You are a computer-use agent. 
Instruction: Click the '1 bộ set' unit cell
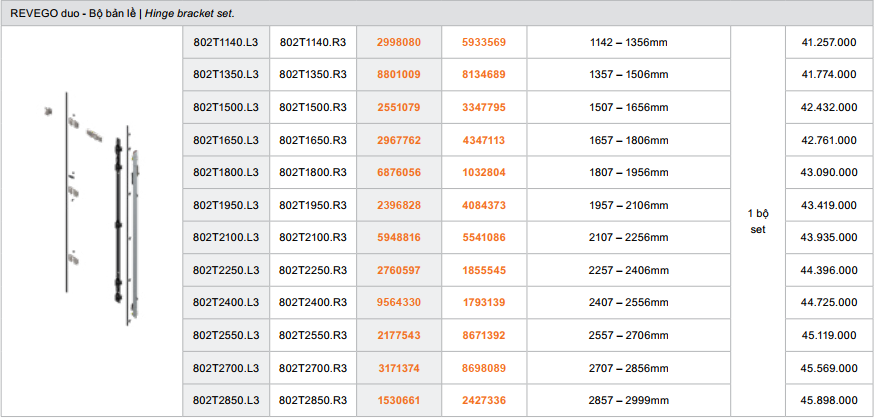coord(757,221)
